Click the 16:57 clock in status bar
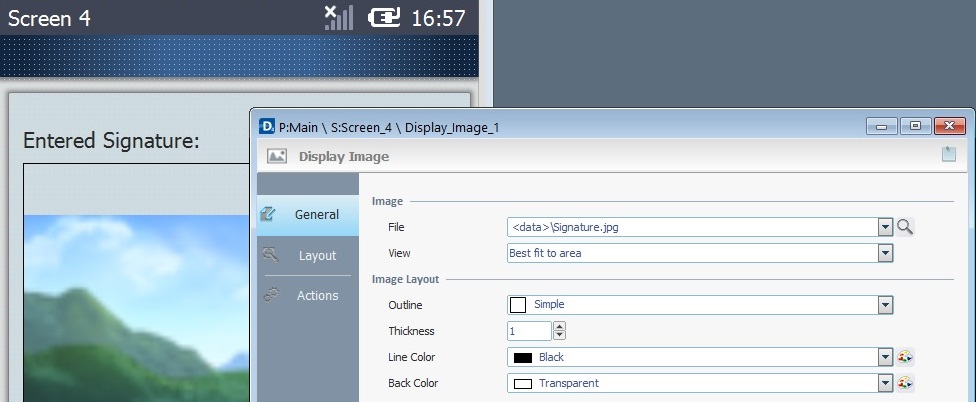The width and height of the screenshot is (977, 402). coord(439,18)
